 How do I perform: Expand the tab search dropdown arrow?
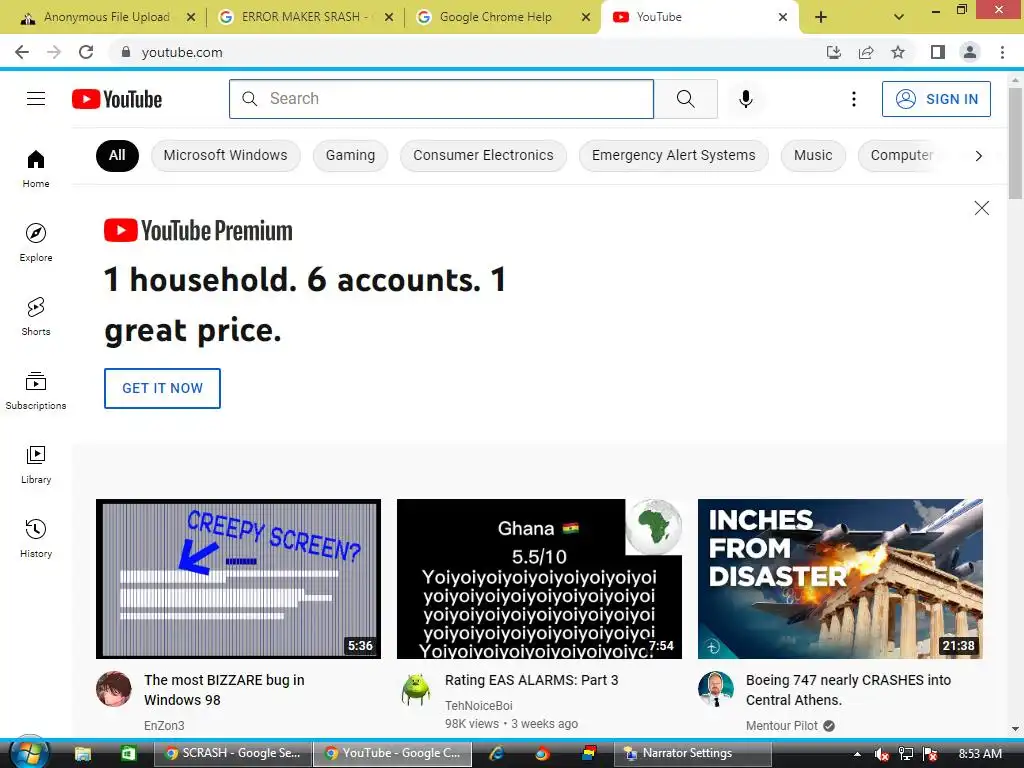point(899,17)
